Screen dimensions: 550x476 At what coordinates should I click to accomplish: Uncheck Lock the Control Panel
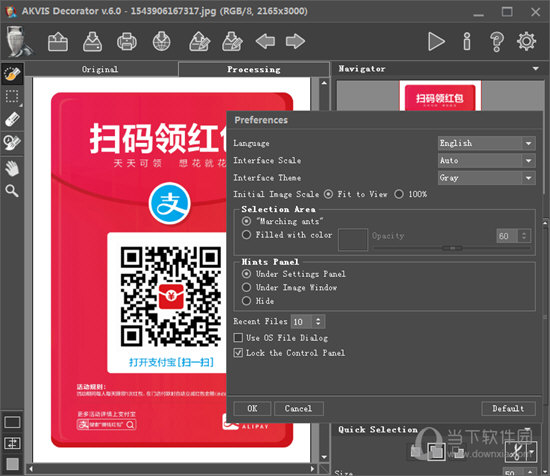[239, 353]
